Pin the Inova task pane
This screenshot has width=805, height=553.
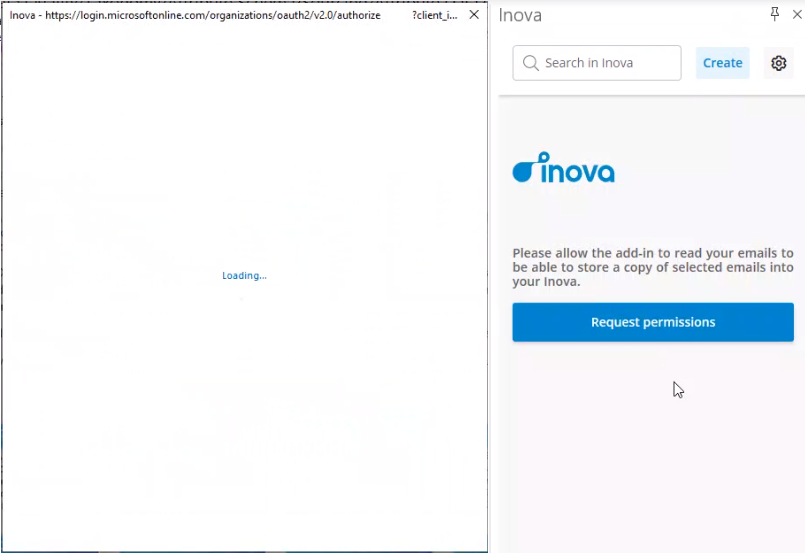(x=775, y=14)
